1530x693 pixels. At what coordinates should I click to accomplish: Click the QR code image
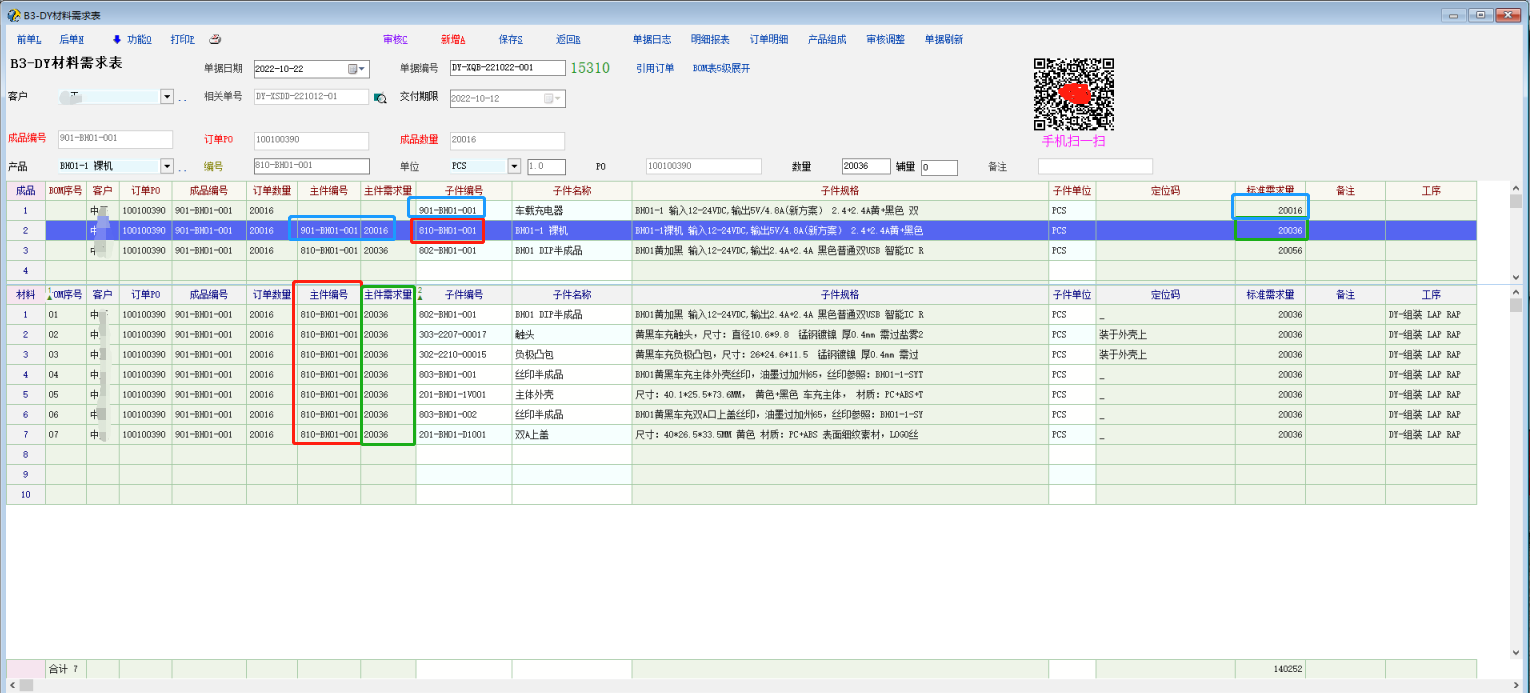(1073, 94)
